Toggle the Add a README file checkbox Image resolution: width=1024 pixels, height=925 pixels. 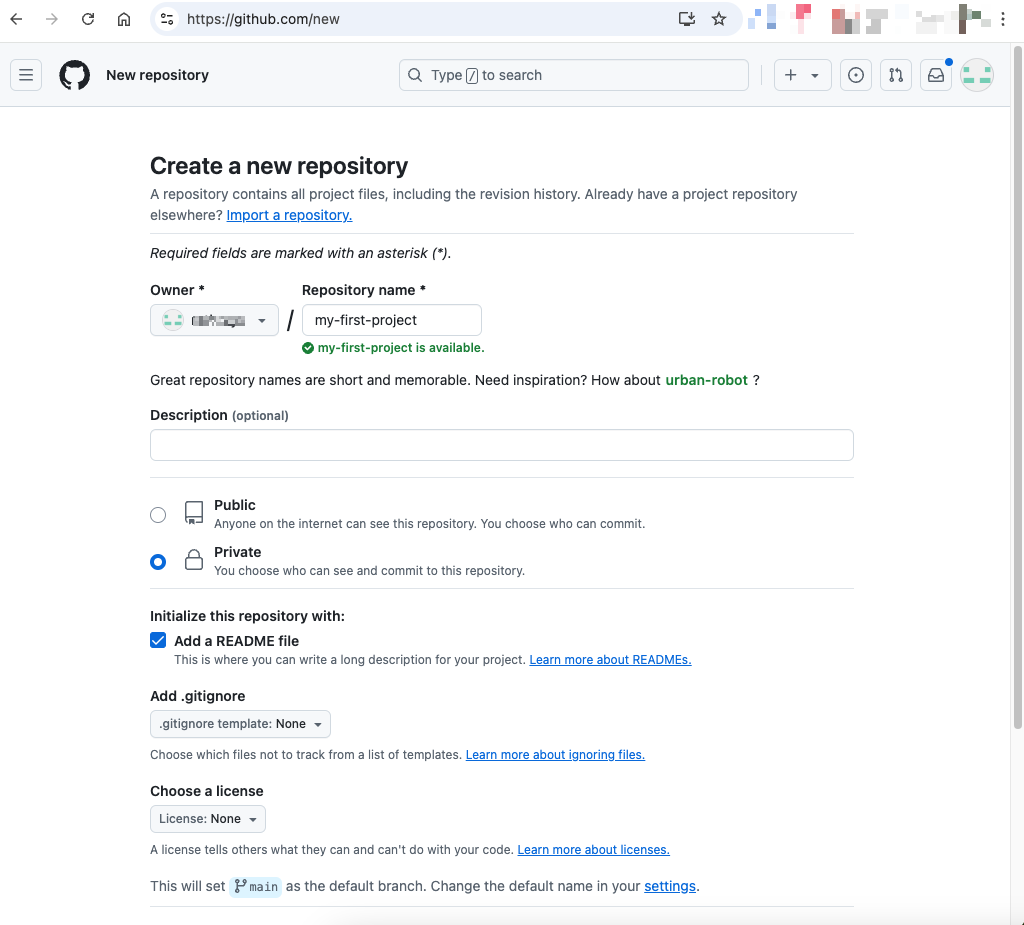(158, 640)
